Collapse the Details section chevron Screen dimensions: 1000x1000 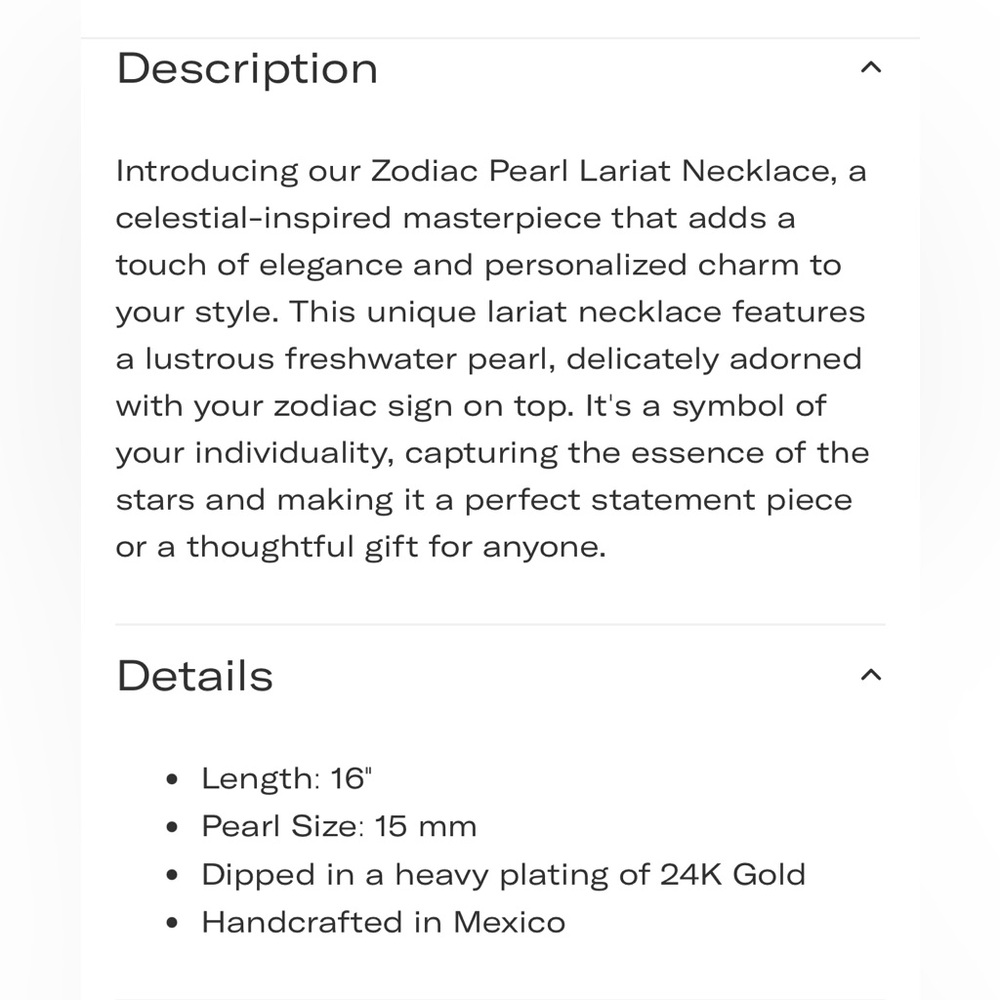click(871, 675)
